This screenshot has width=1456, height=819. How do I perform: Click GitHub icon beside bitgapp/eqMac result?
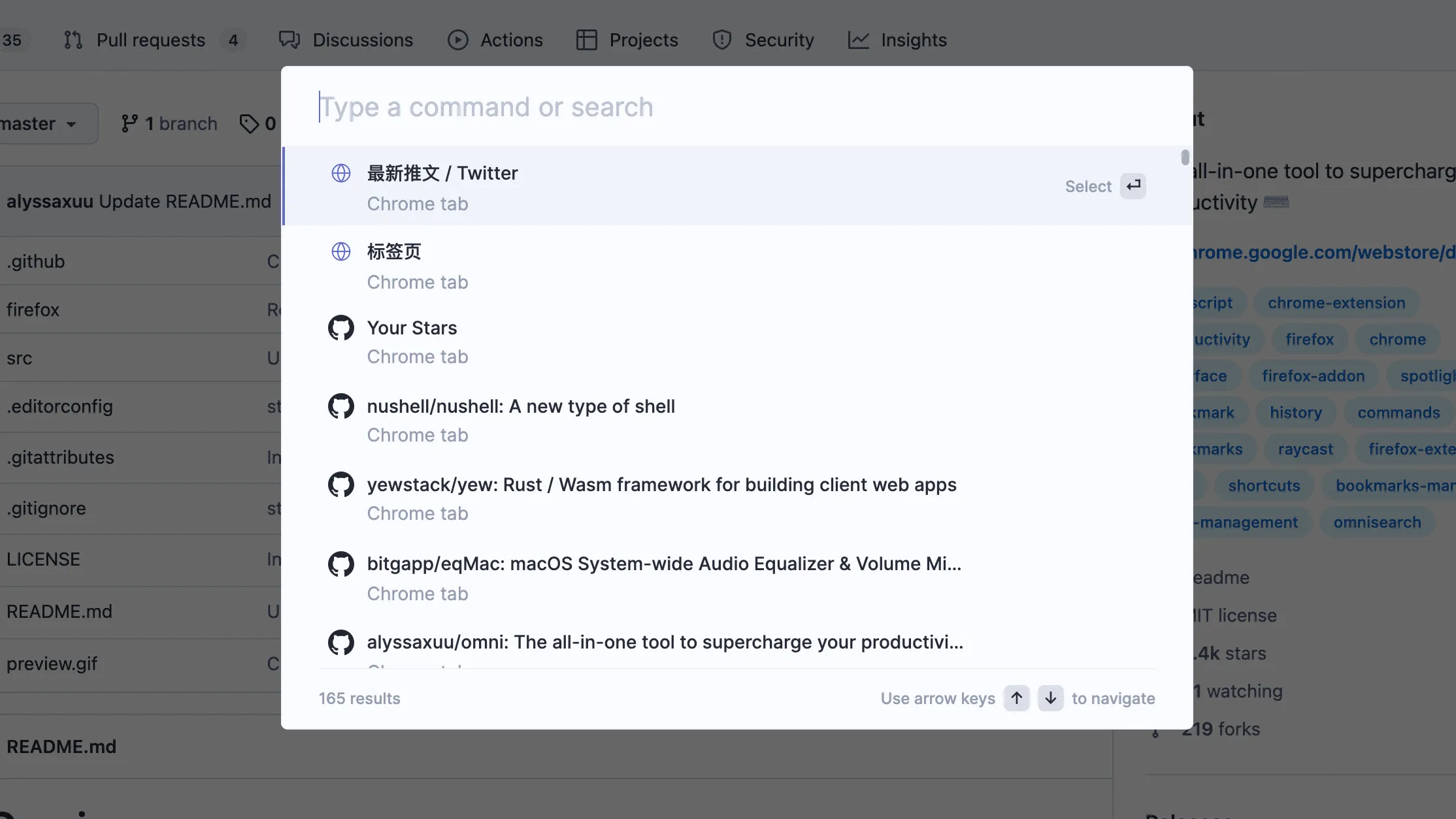(x=341, y=564)
